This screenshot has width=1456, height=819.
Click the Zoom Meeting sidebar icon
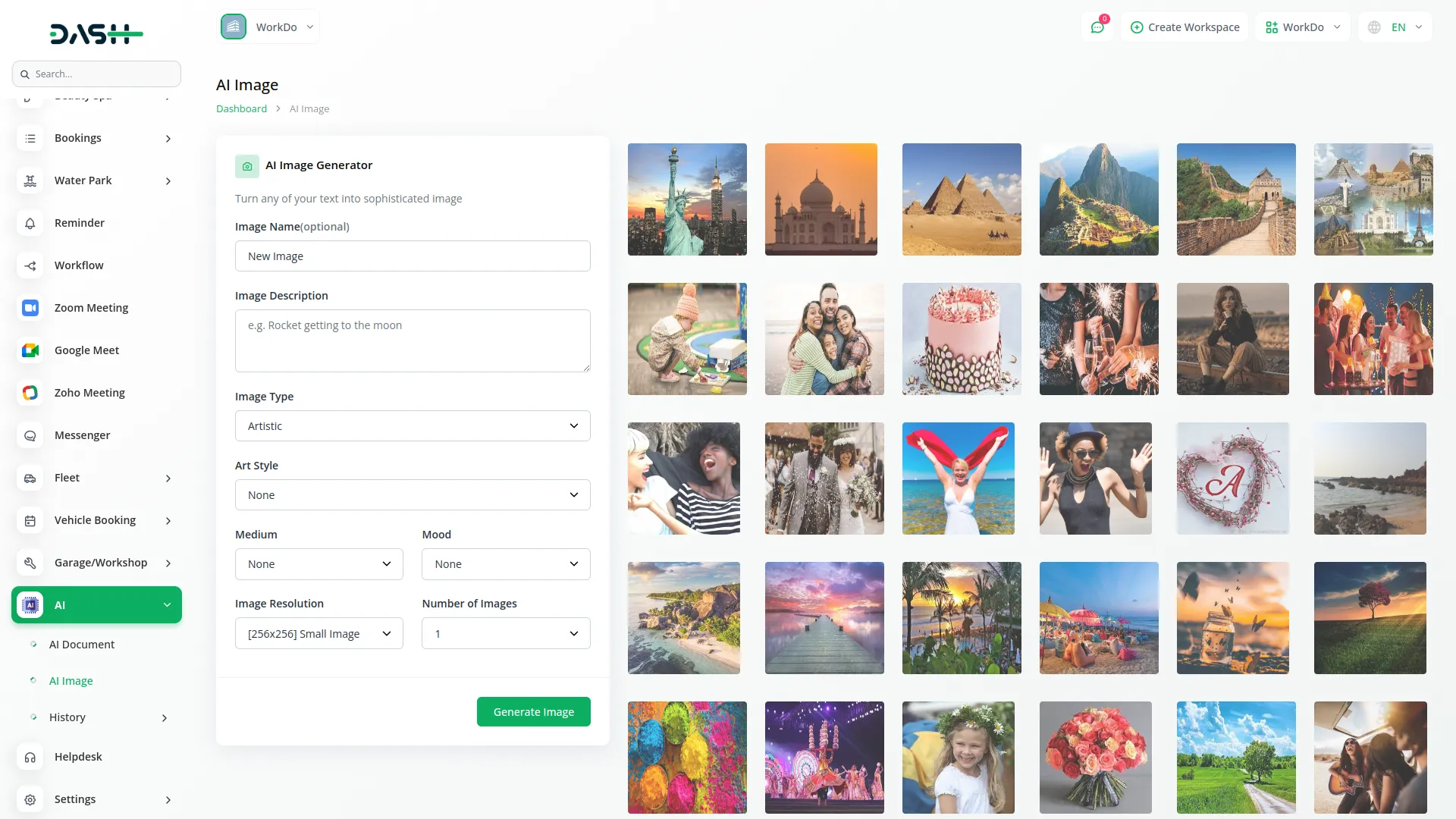[30, 308]
